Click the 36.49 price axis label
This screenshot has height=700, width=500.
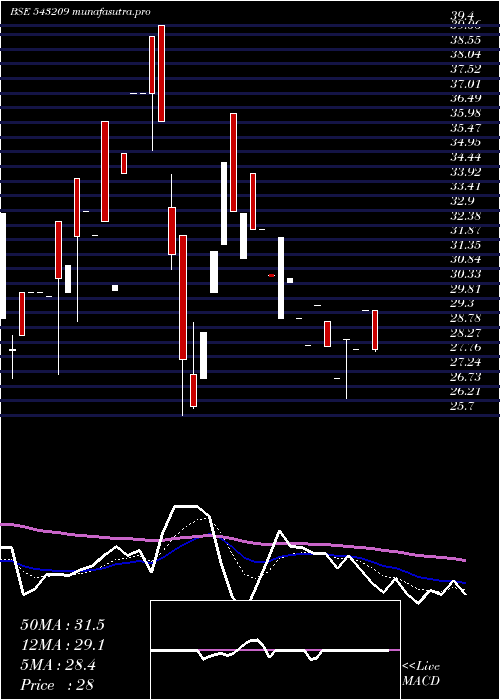(x=465, y=99)
